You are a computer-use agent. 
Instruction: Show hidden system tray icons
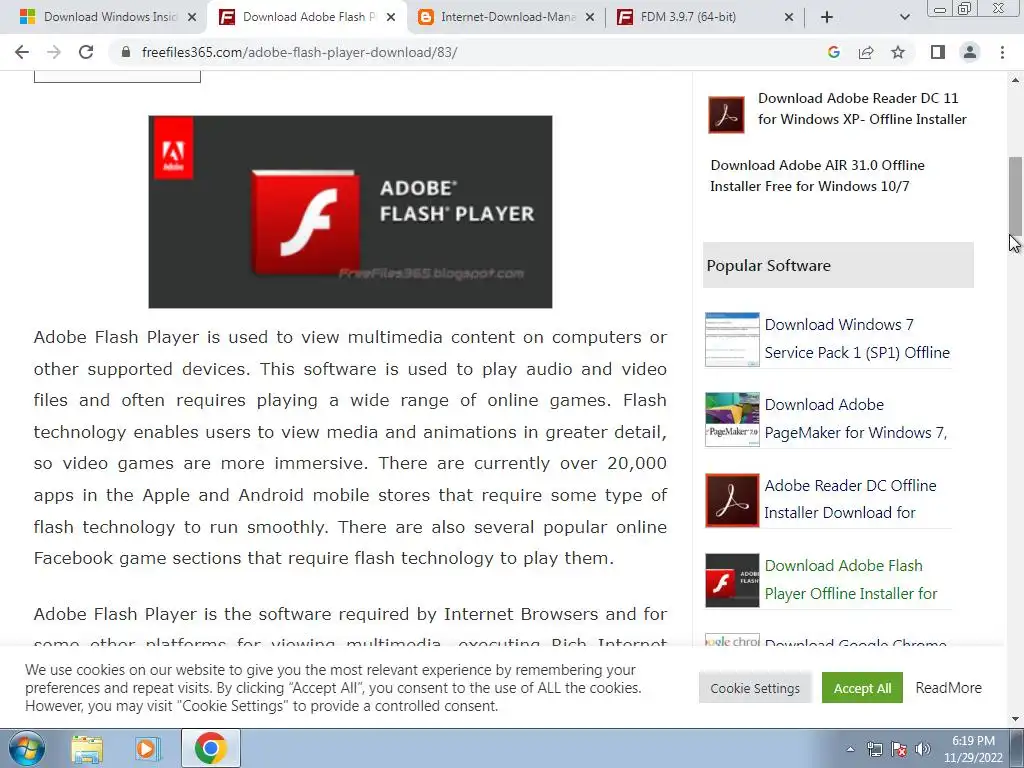click(850, 749)
